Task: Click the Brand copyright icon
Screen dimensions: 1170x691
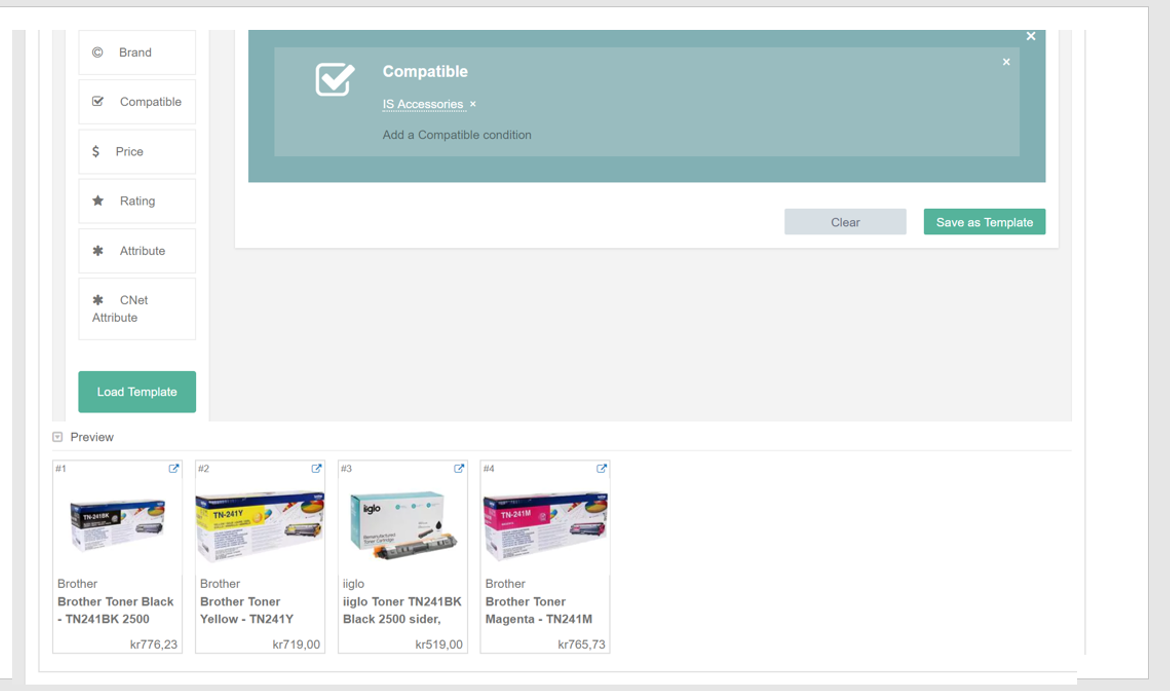Action: [97, 52]
